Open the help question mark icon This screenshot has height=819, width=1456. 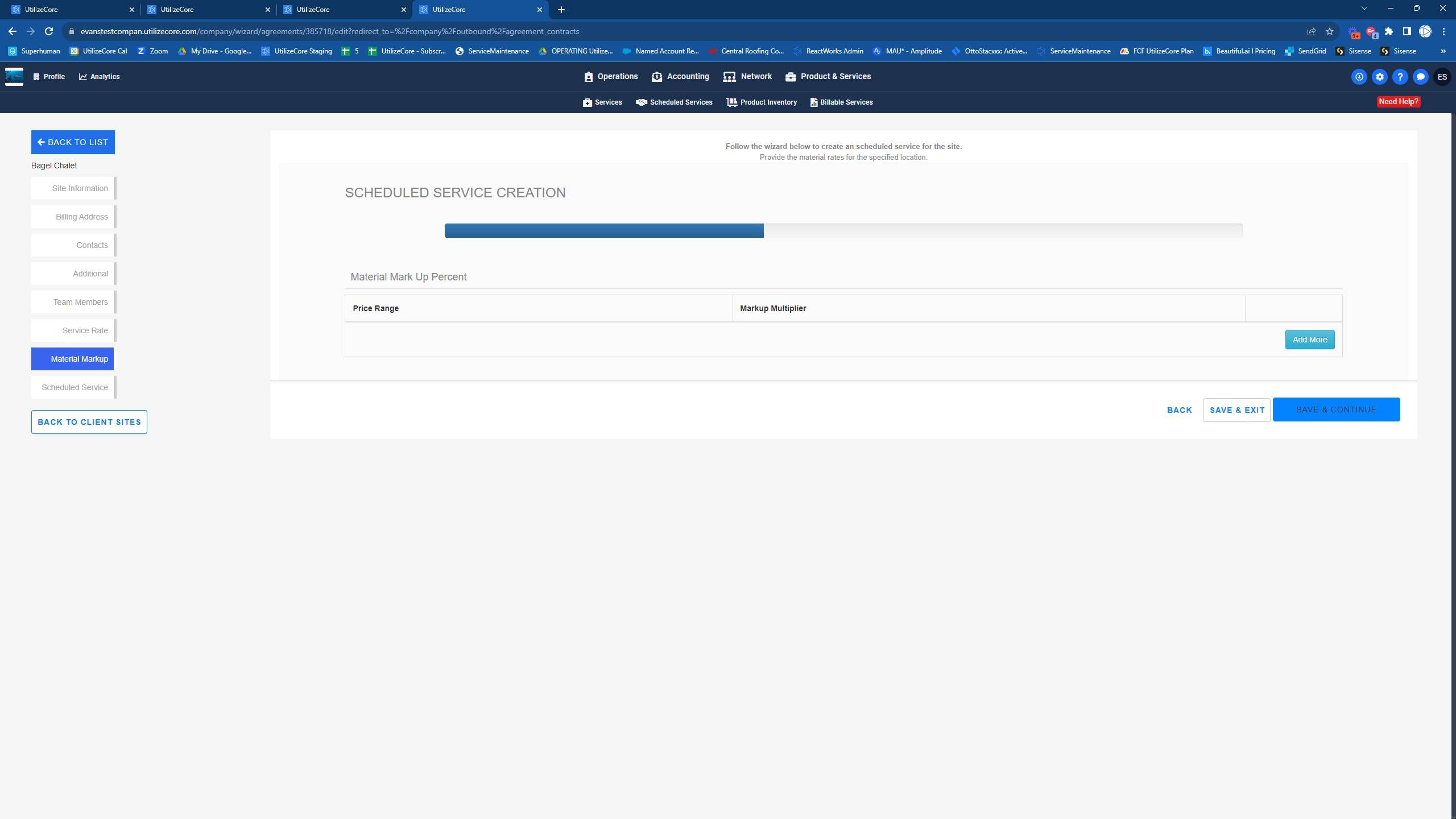click(x=1400, y=77)
